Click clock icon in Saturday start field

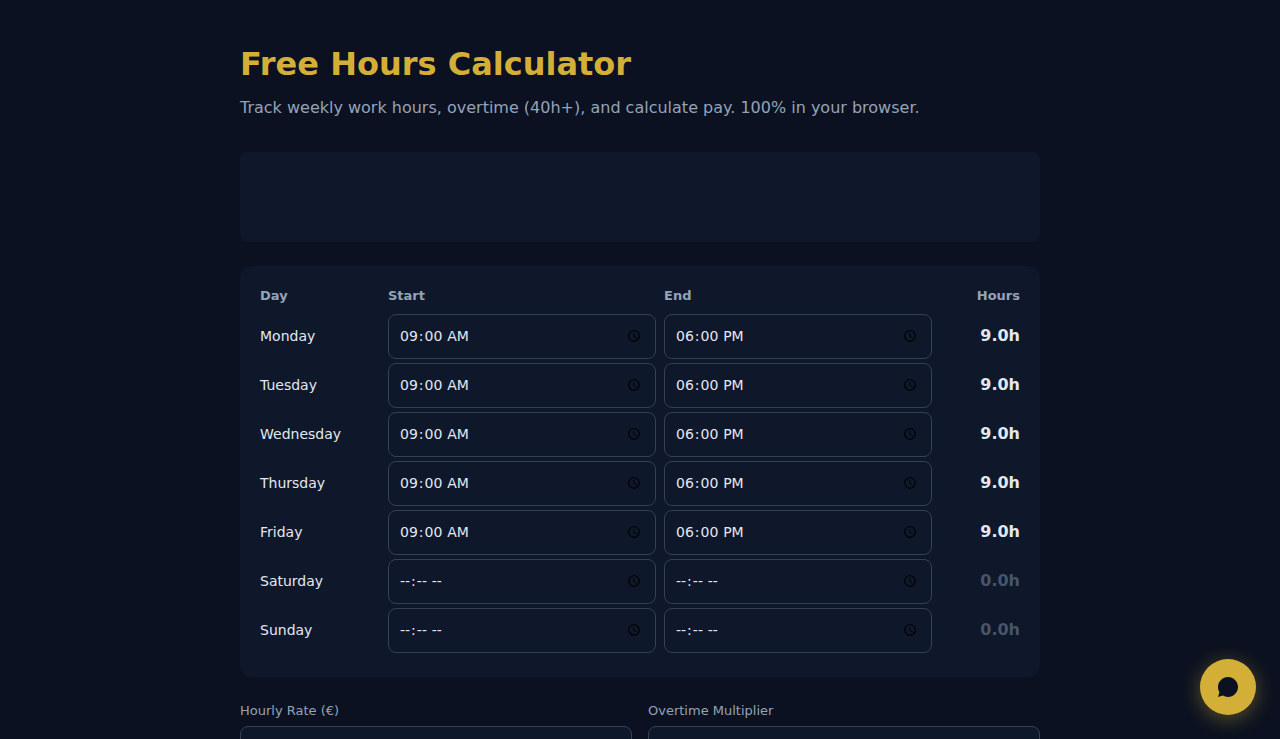coord(634,581)
